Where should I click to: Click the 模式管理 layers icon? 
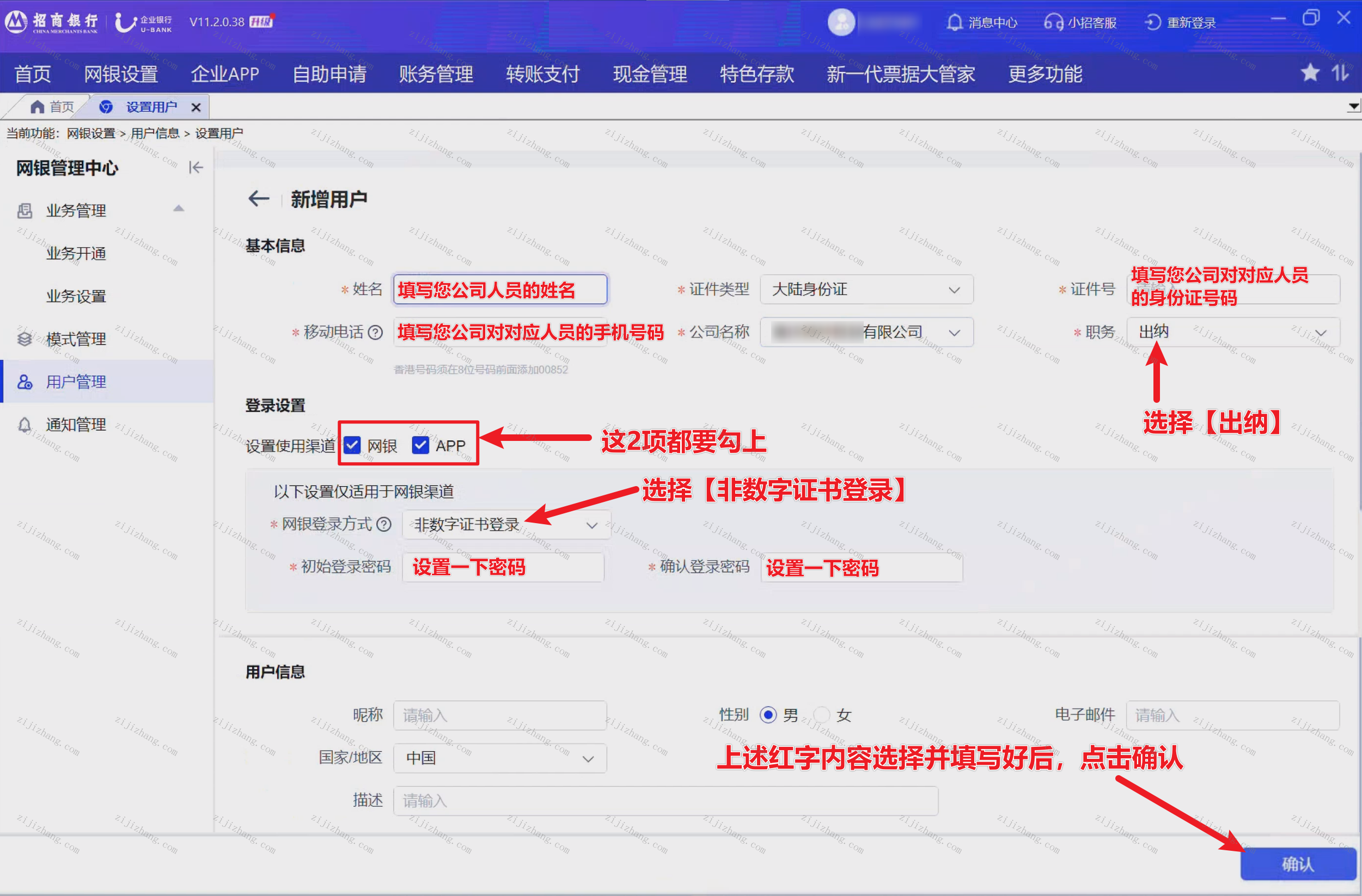(x=25, y=339)
